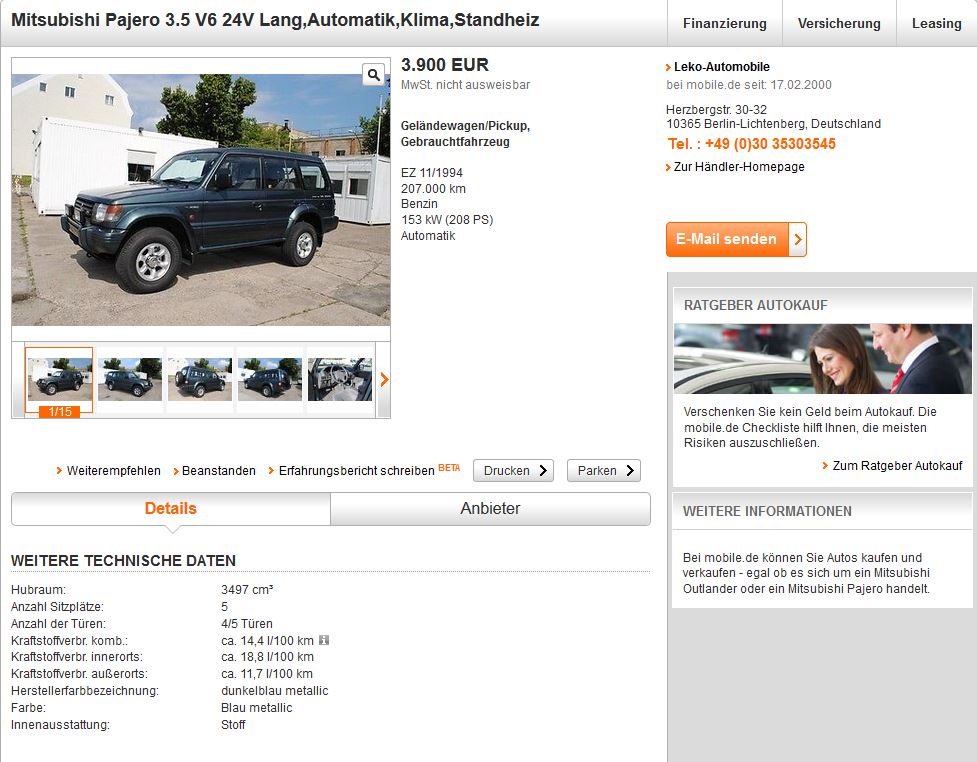Click the magnifier icon on car photo
Screen dimensions: 977x762
[x=373, y=75]
